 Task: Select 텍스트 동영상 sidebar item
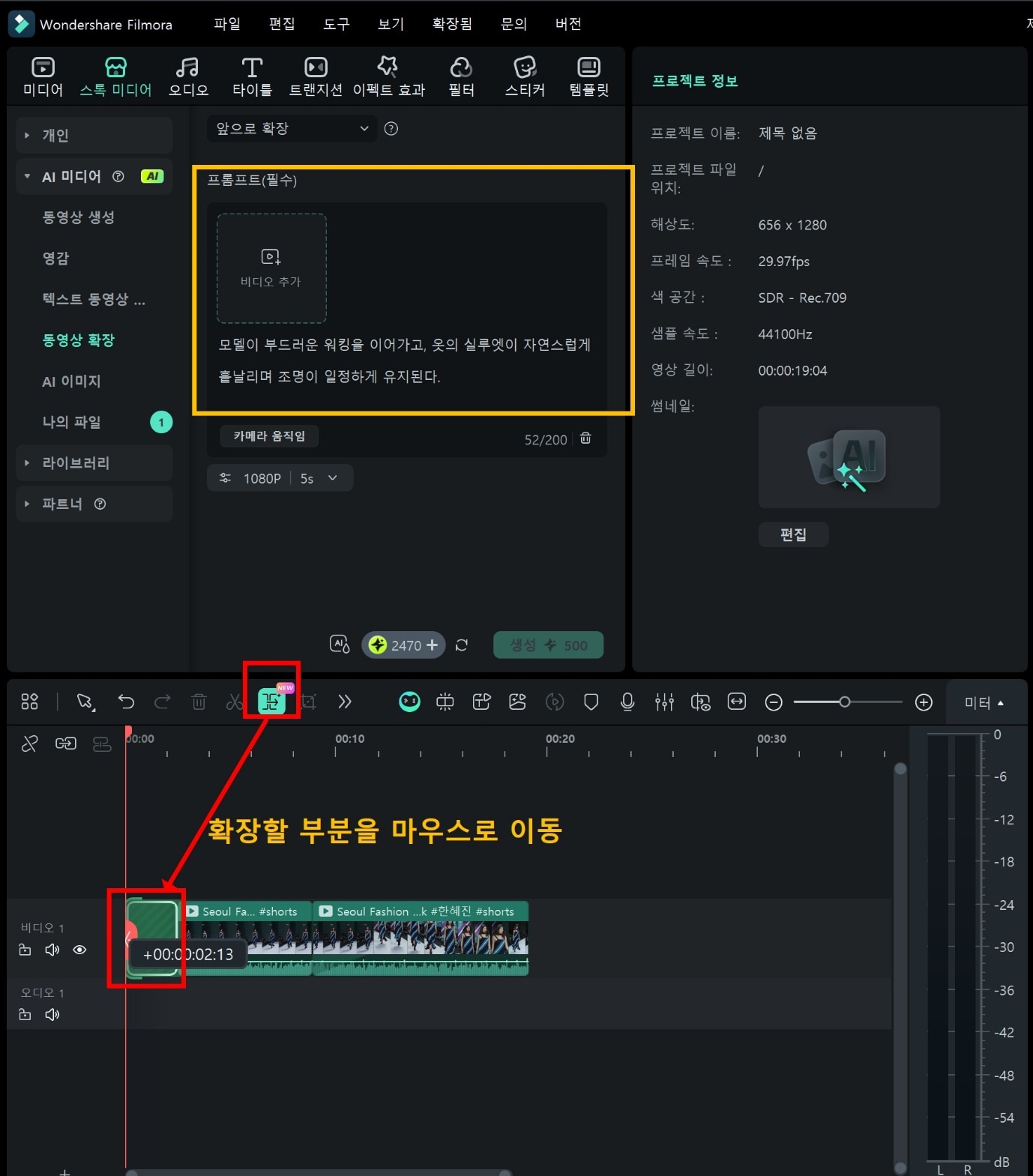coord(94,299)
